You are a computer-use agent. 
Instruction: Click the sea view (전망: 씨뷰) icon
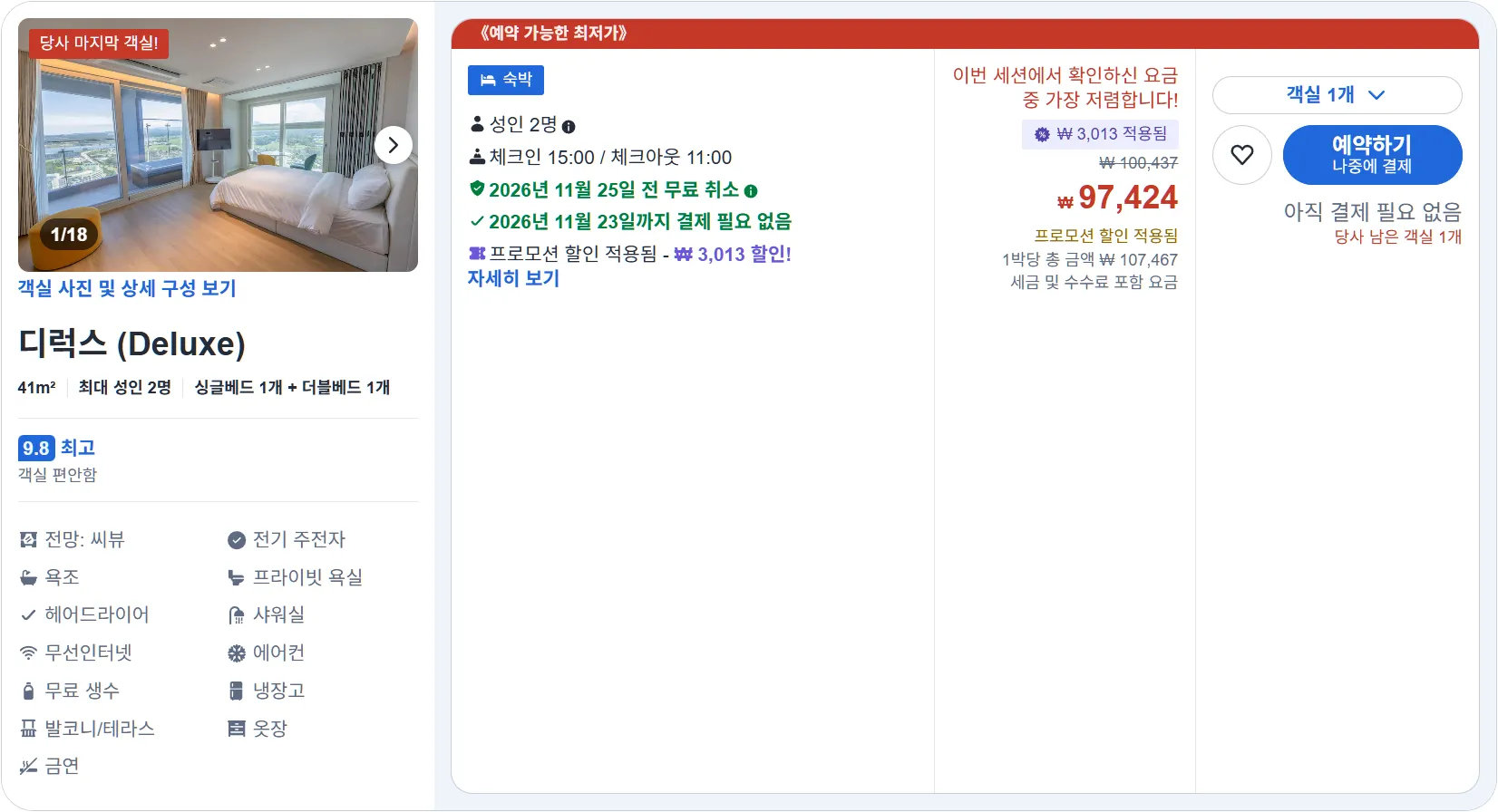28,540
